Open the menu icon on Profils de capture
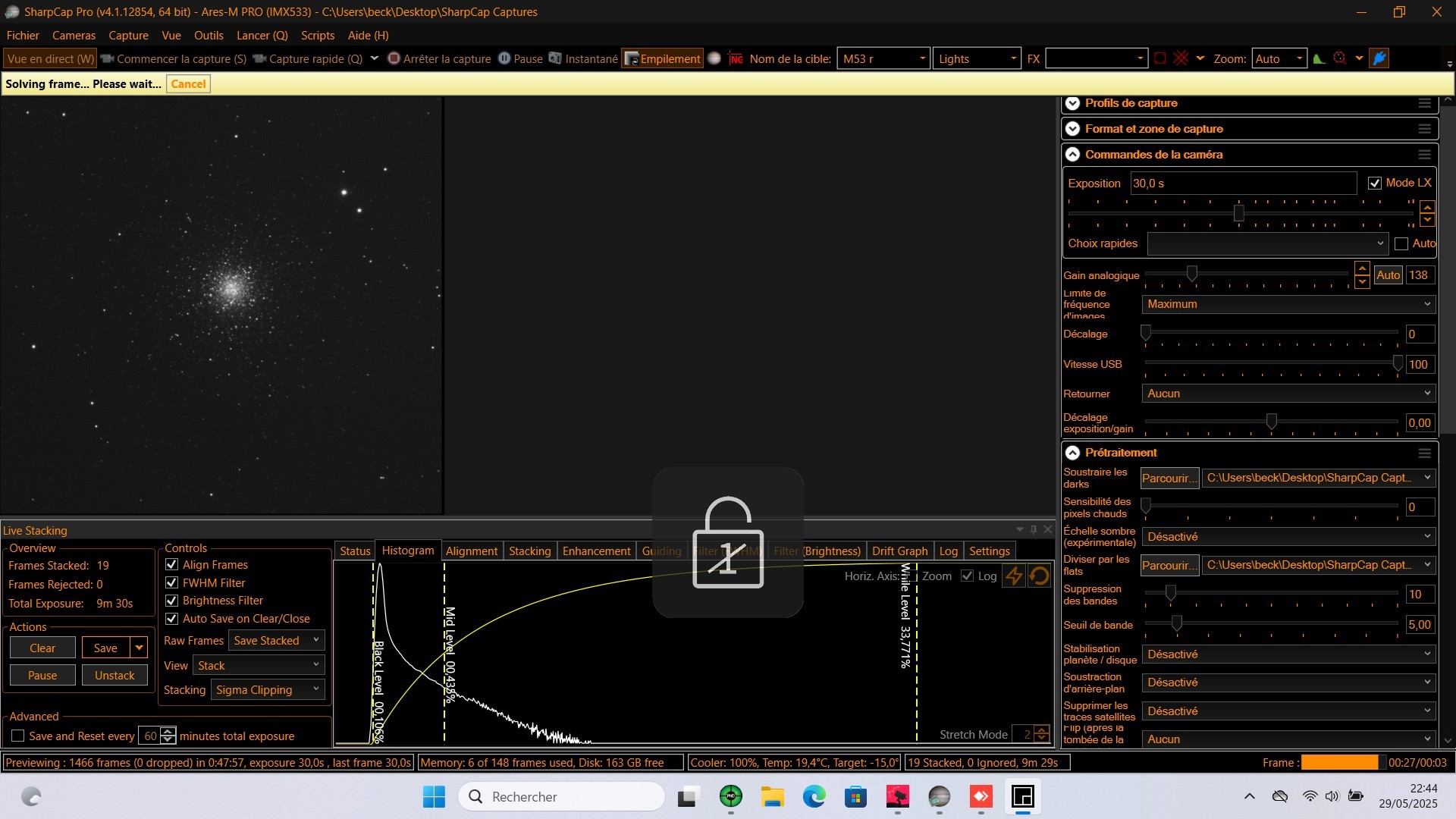 (1425, 103)
